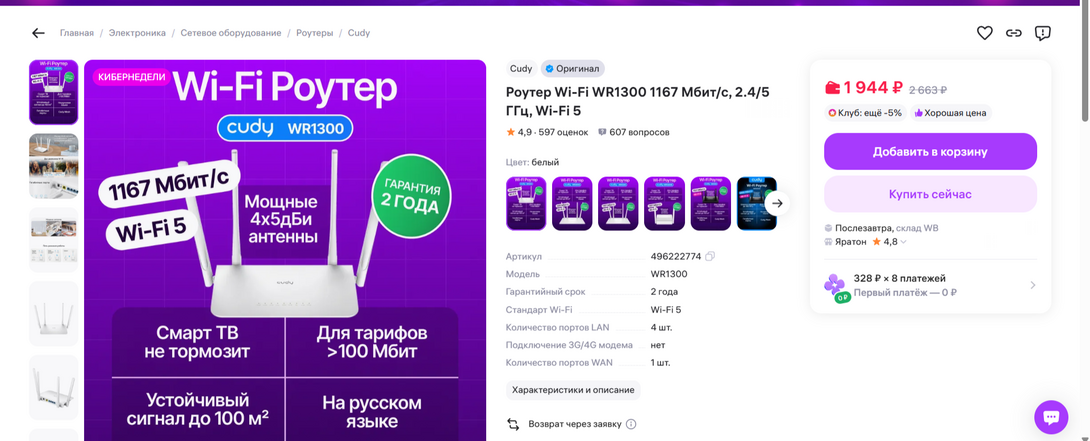Screen dimensions: 1090x441
Task: Show next color variants with arrow
Action: pyautogui.click(x=778, y=203)
